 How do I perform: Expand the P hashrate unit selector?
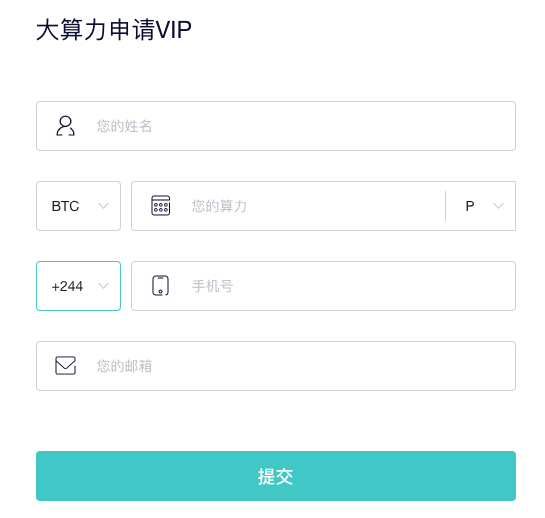[x=481, y=206]
